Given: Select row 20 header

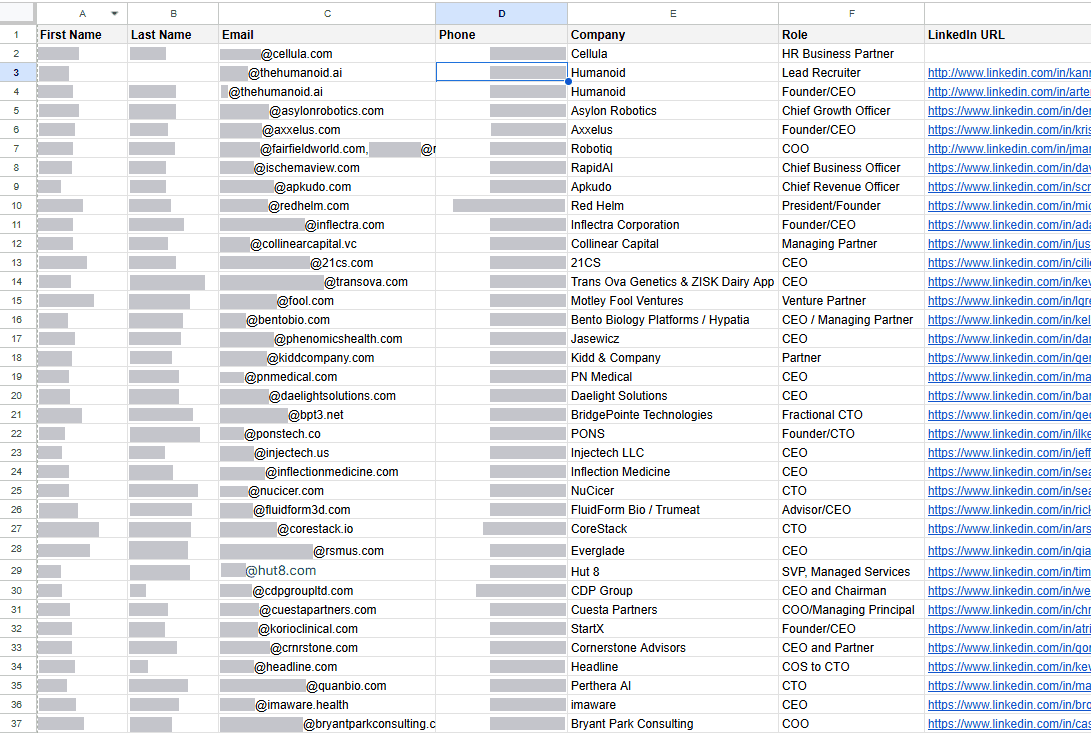Looking at the screenshot, I should (x=17, y=395).
